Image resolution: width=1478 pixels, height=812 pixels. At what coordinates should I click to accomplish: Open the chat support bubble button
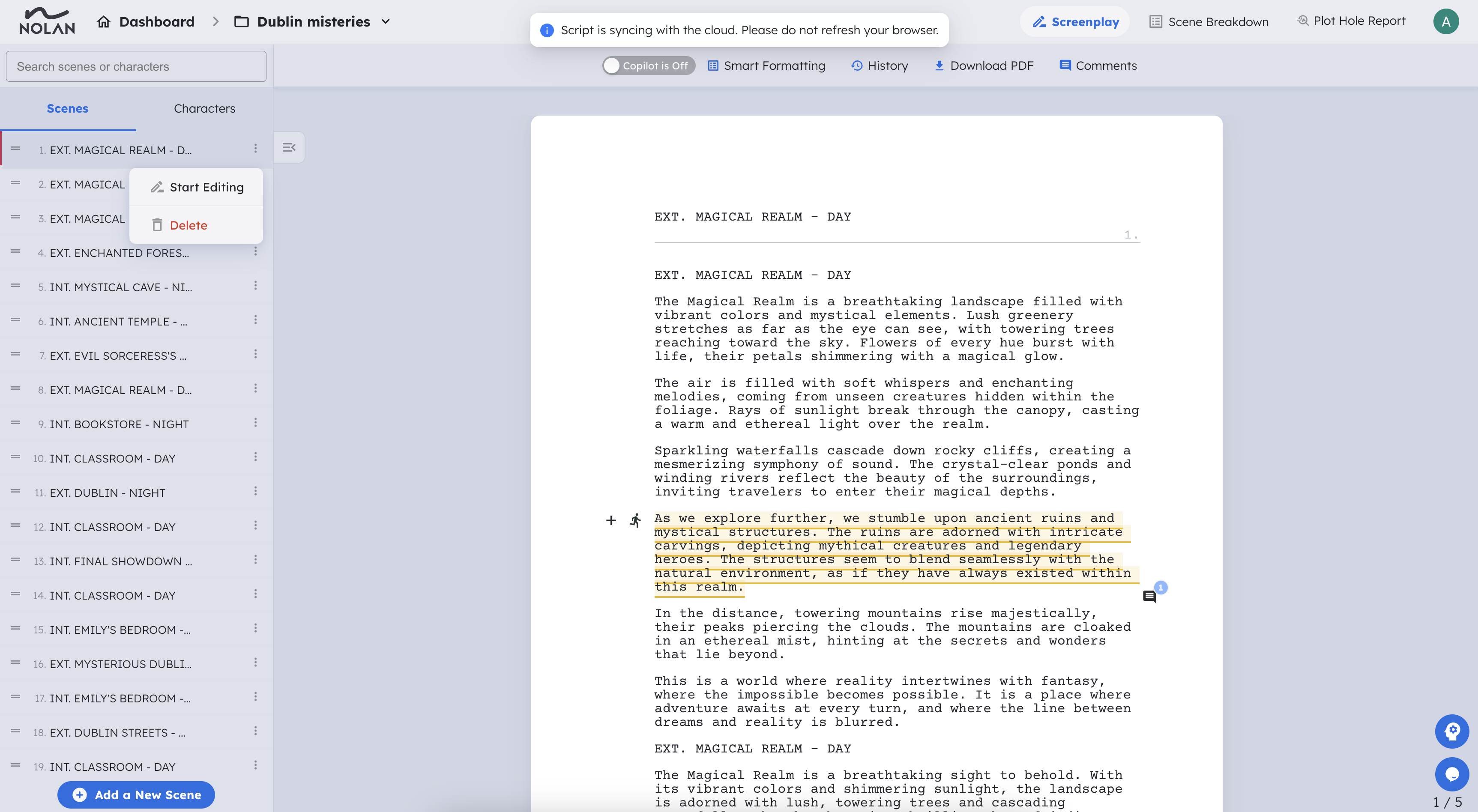click(x=1451, y=774)
